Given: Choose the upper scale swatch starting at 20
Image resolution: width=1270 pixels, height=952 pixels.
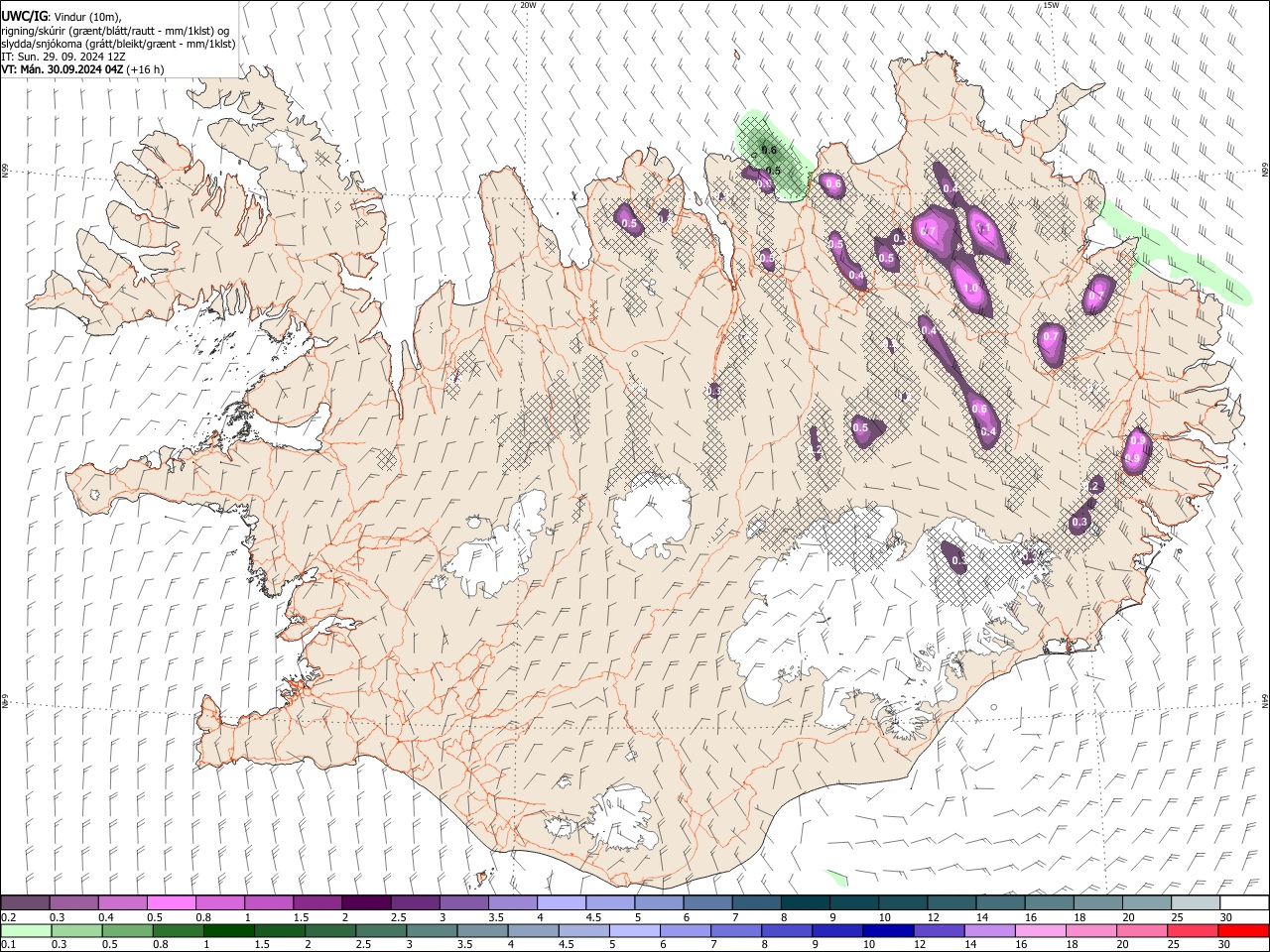Looking at the screenshot, I should 1147,903.
